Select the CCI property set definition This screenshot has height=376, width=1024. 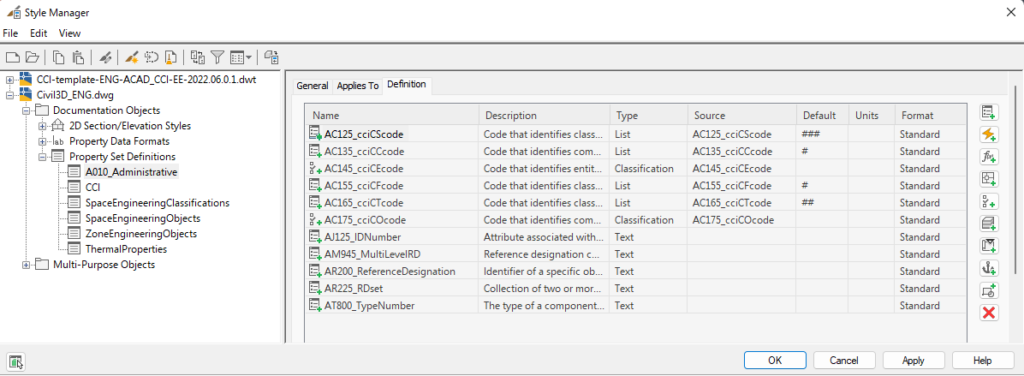pos(93,187)
